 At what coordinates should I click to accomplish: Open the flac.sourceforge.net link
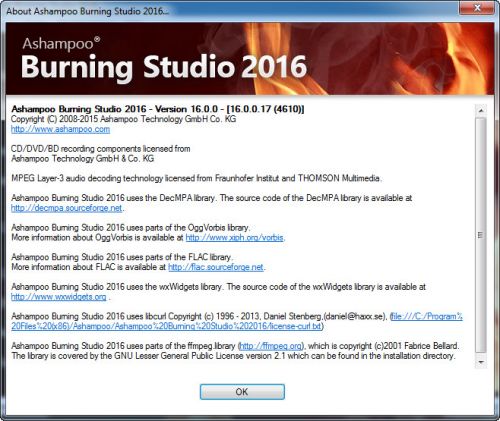(216, 267)
